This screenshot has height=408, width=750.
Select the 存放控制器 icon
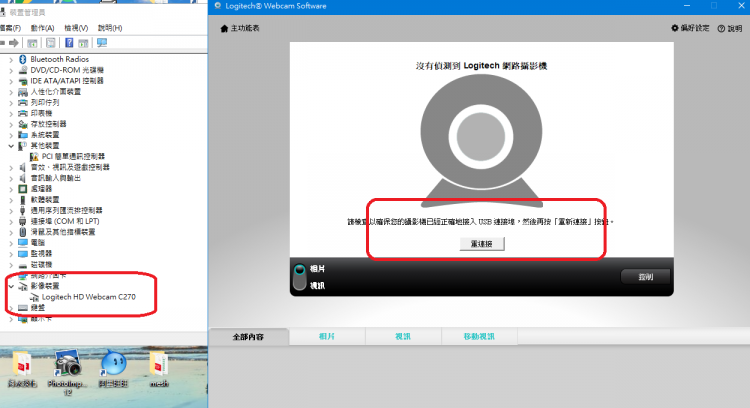coord(22,124)
